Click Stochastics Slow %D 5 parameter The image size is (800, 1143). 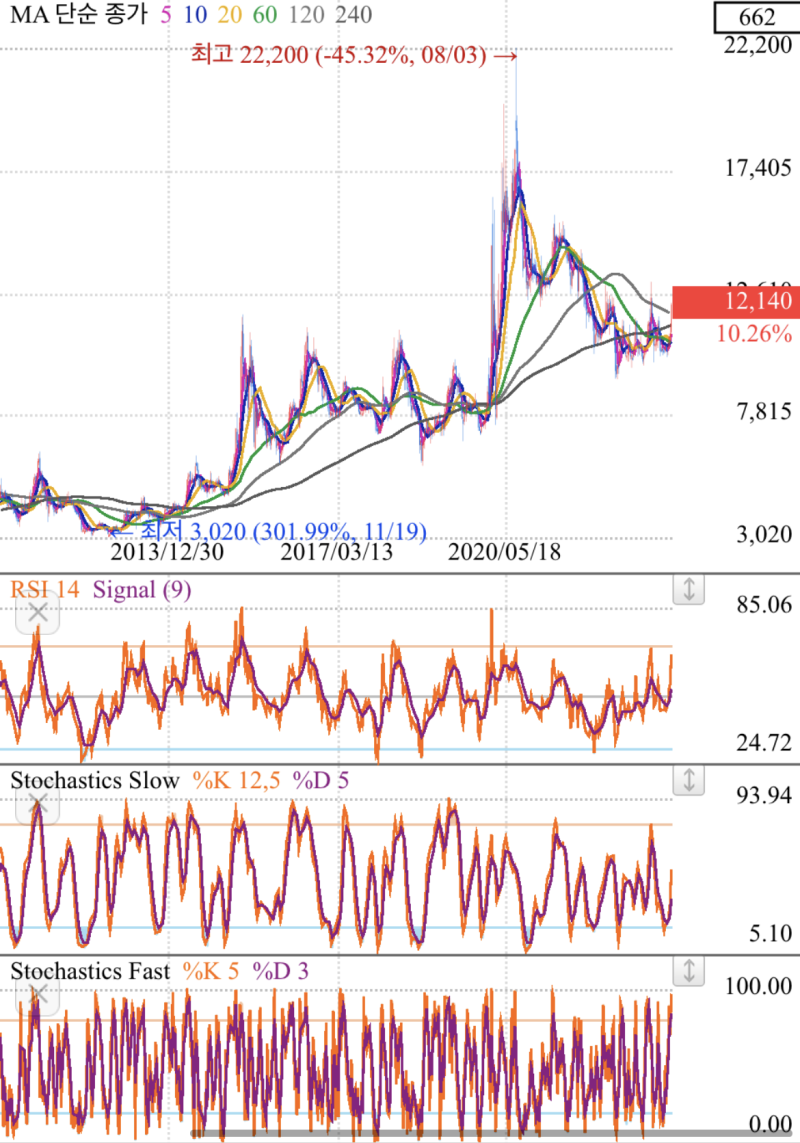click(321, 781)
